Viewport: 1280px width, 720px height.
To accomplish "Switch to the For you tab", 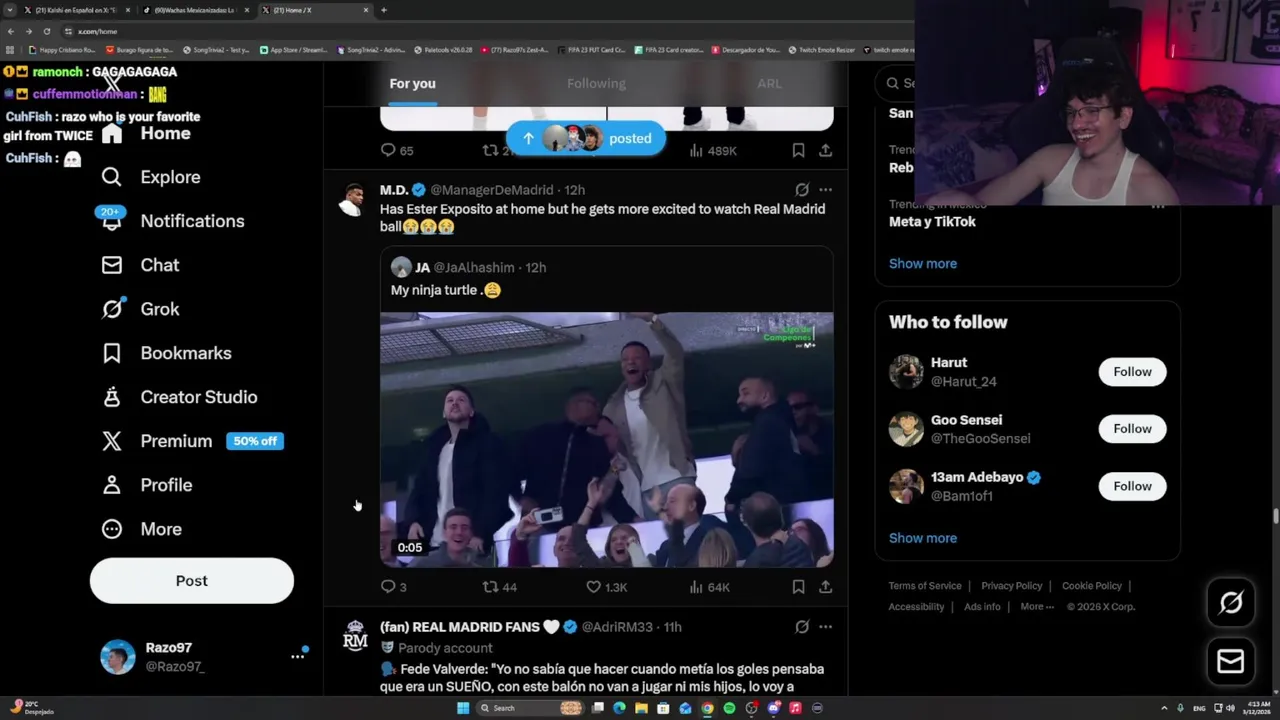I will pyautogui.click(x=412, y=84).
